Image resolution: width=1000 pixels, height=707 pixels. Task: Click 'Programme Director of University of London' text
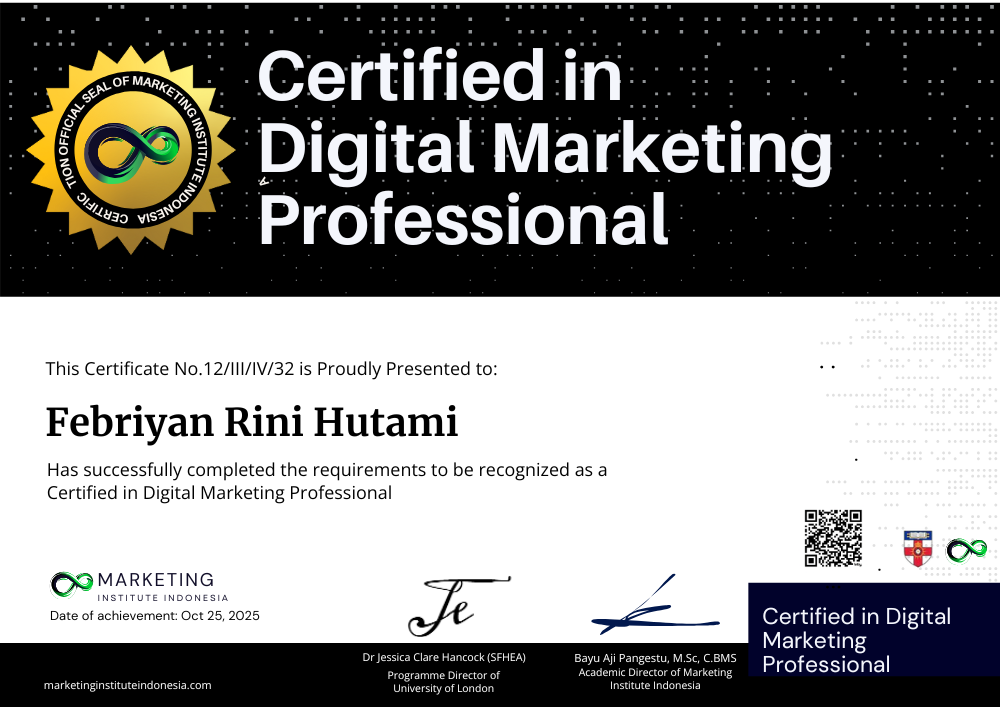point(445,682)
